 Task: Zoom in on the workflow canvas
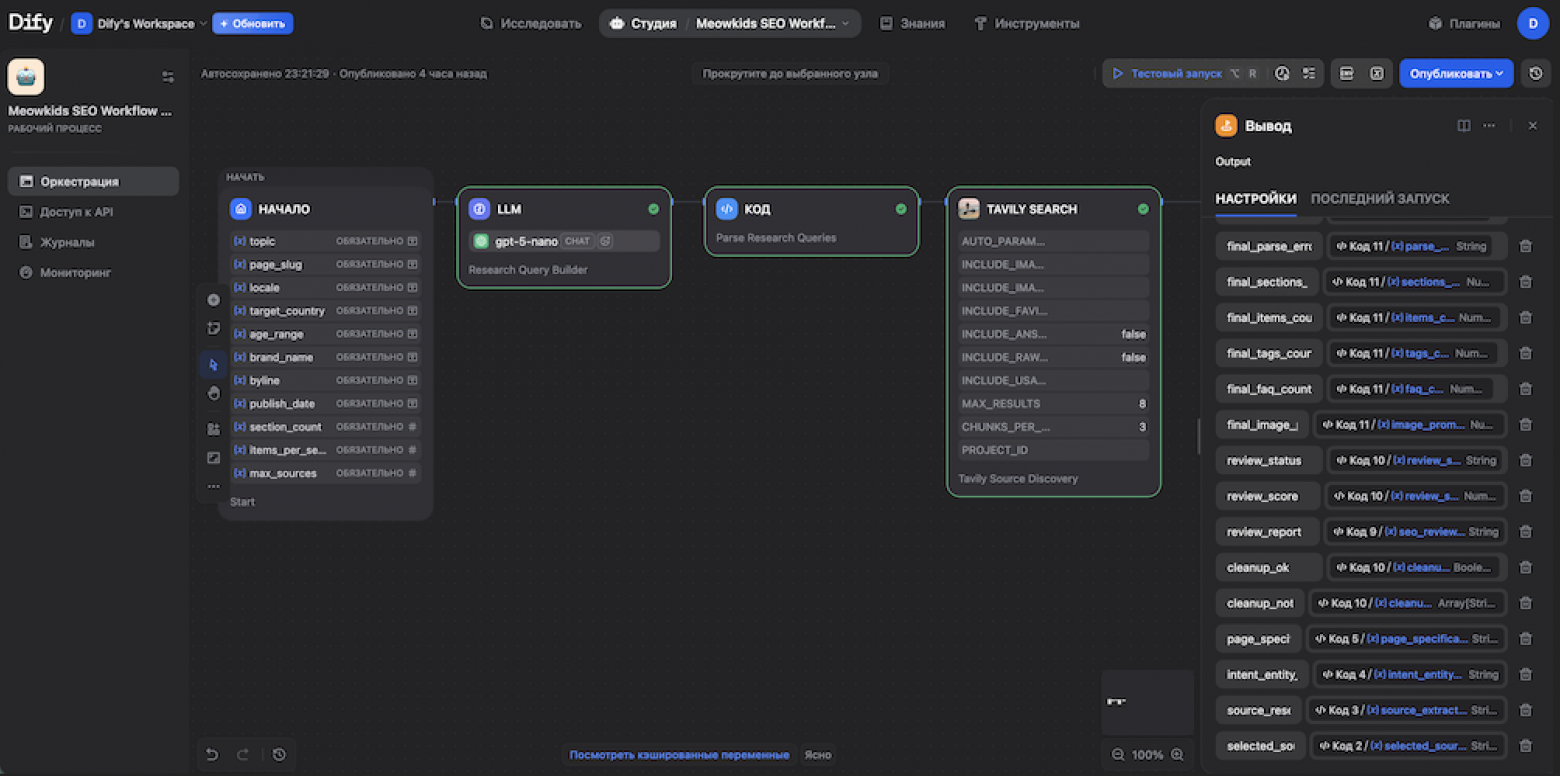(x=1177, y=755)
